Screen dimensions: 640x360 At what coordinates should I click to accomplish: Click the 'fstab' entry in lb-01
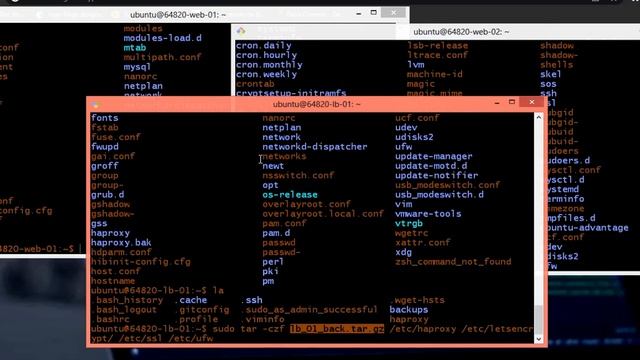point(105,128)
